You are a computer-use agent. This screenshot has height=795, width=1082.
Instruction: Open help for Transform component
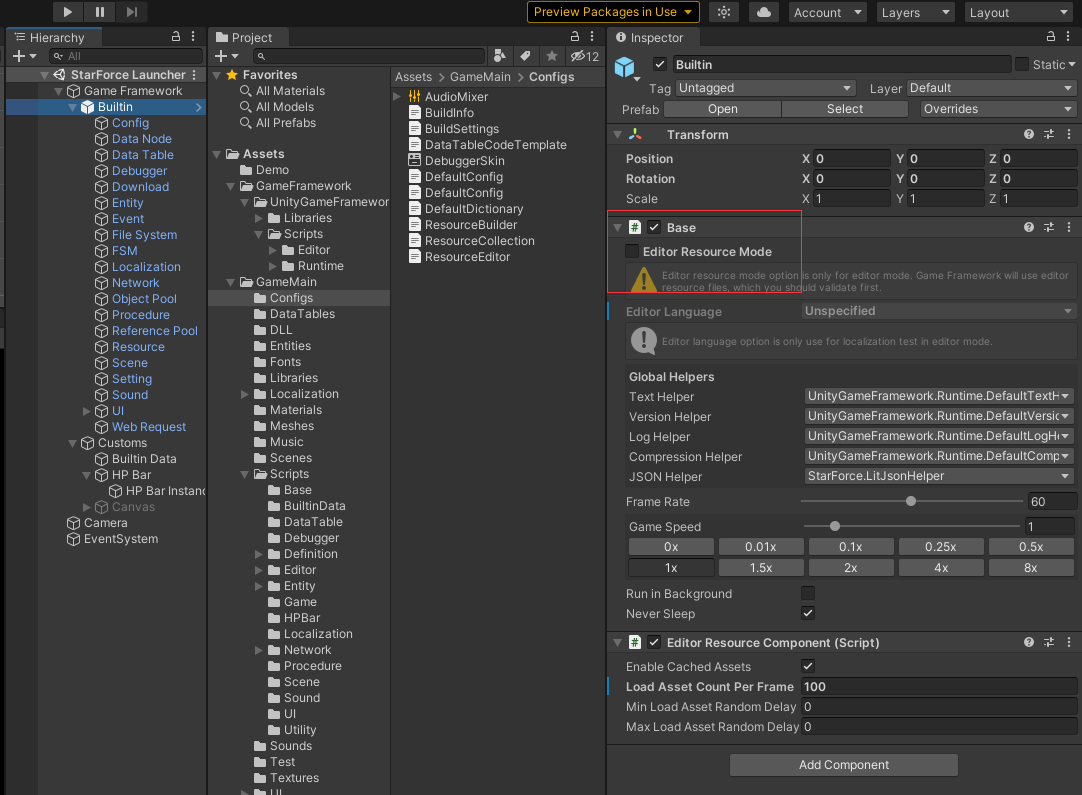[1029, 135]
